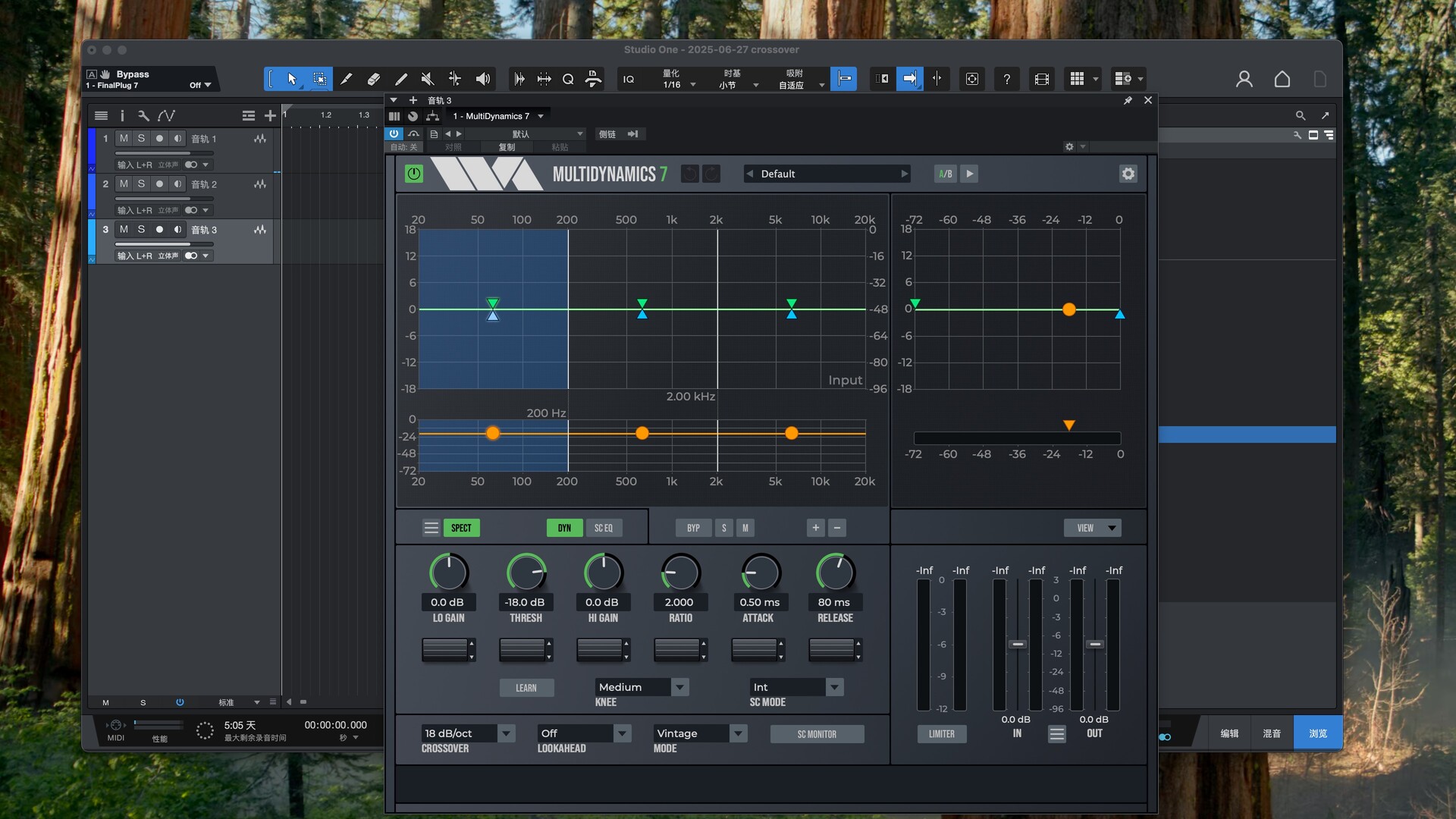The image size is (1456, 819).
Task: Toggle the IQ quantize button
Action: pos(629,79)
